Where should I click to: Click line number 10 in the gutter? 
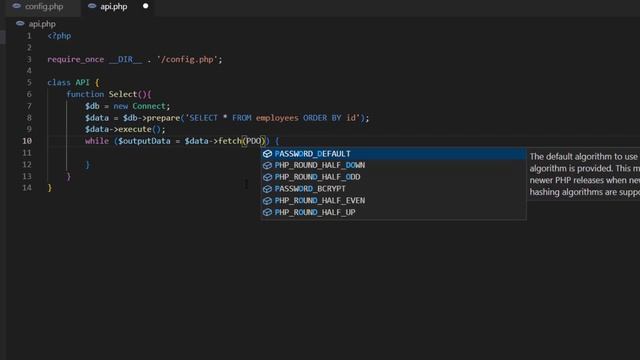pyautogui.click(x=27, y=141)
